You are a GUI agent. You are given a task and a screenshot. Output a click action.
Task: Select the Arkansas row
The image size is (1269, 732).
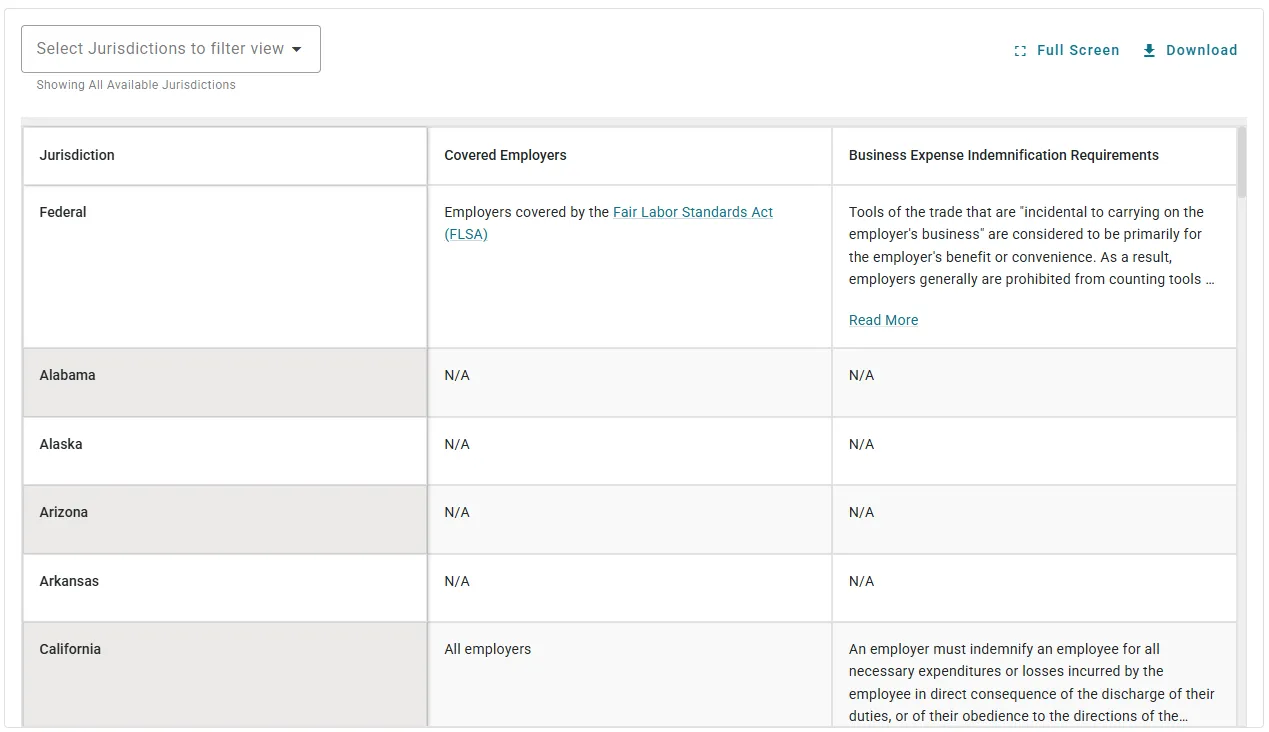[x=69, y=581]
